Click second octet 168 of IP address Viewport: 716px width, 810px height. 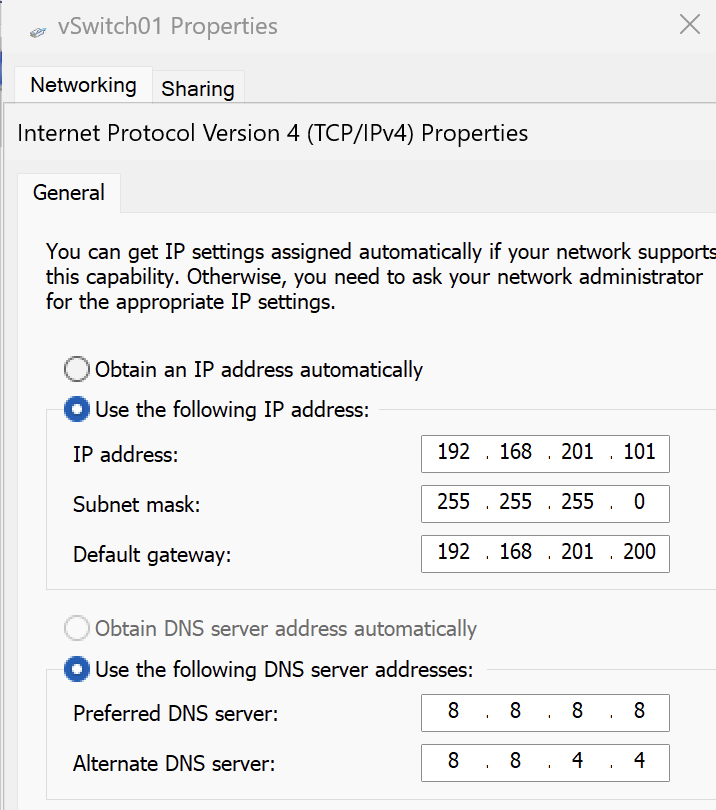coord(516,453)
